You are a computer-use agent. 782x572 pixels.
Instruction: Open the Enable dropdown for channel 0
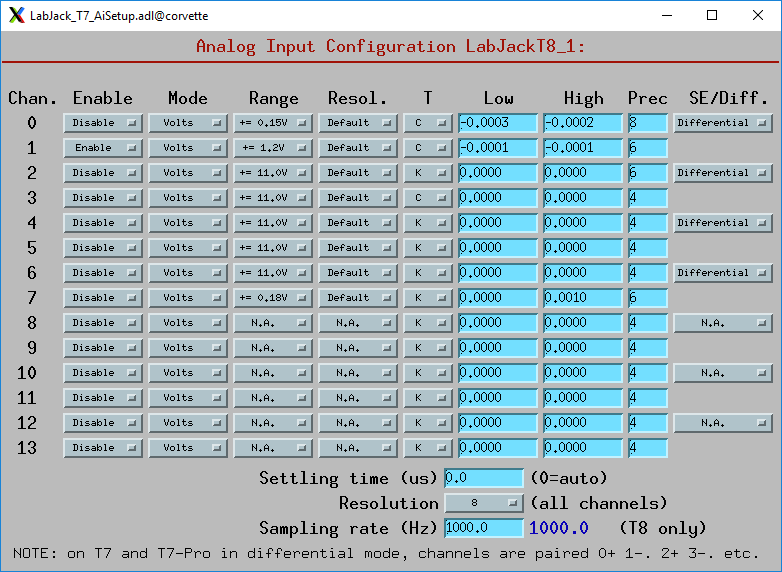103,123
